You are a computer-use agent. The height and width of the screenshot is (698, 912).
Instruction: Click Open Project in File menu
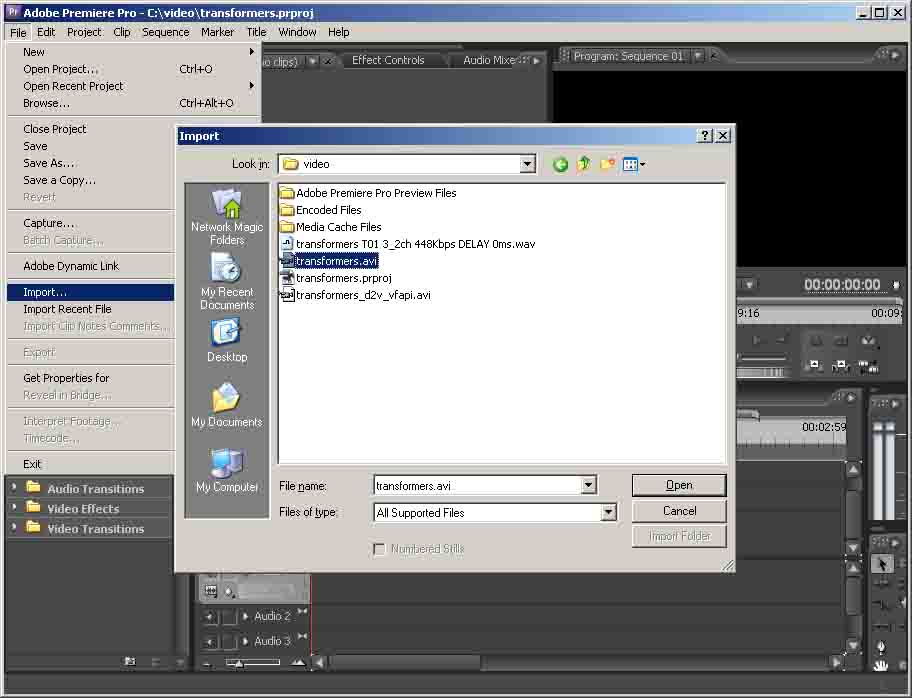(x=134, y=69)
